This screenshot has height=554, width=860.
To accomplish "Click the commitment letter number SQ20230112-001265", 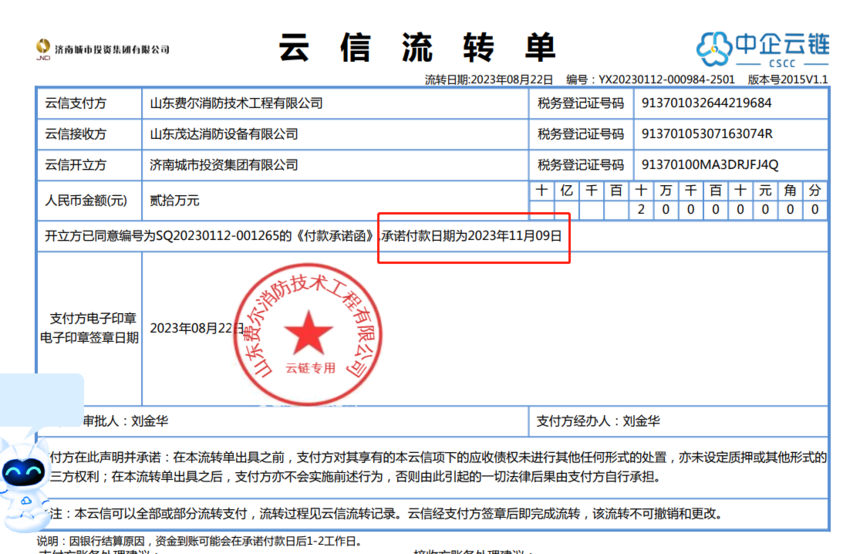I will (x=218, y=236).
